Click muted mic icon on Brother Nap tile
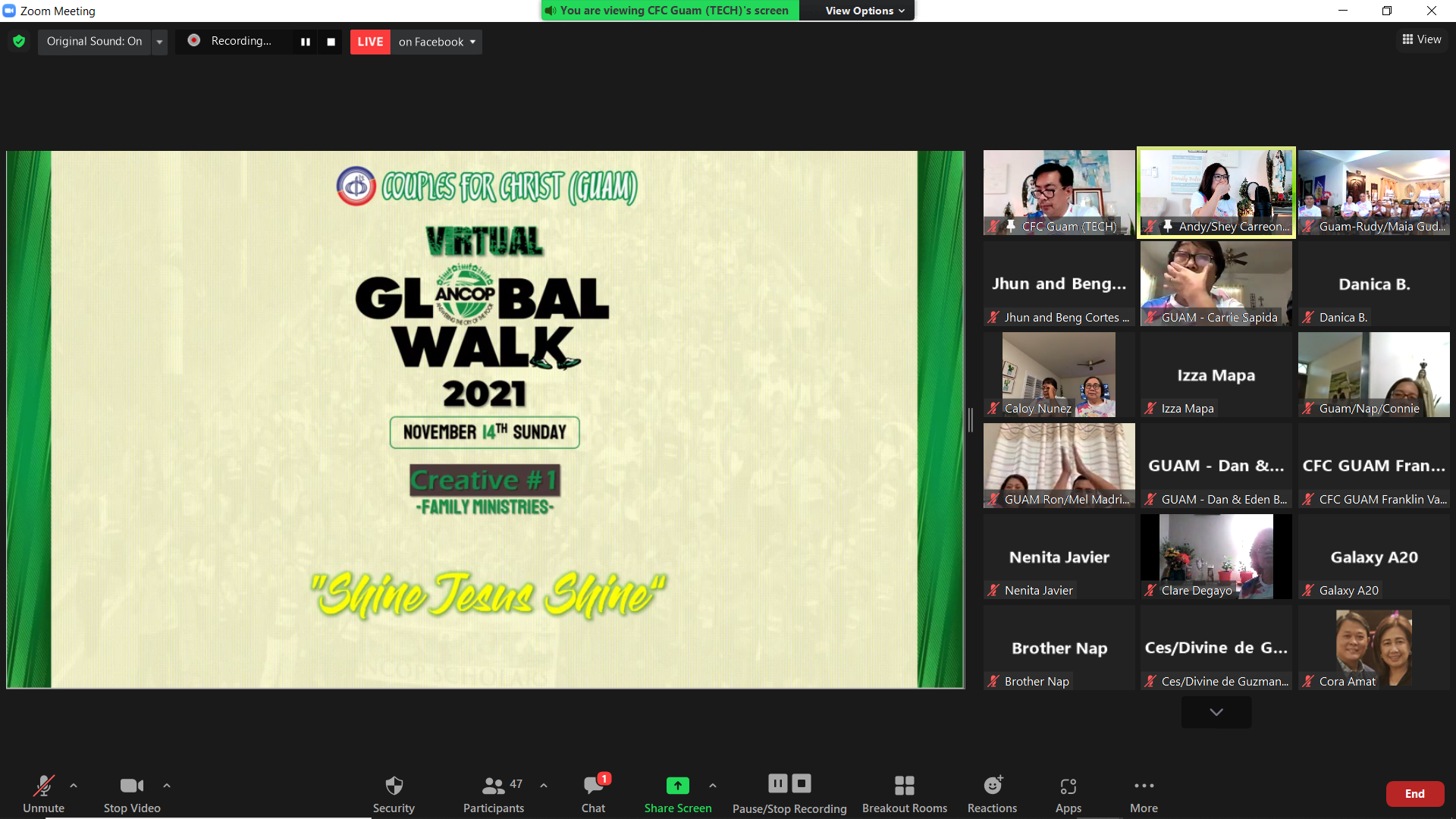This screenshot has height=819, width=1456. [993, 681]
